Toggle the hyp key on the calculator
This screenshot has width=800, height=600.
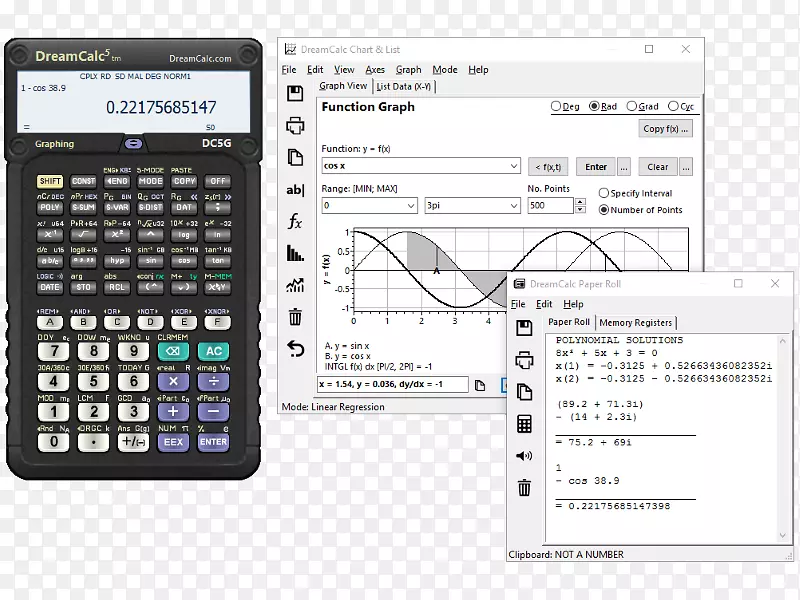(117, 261)
